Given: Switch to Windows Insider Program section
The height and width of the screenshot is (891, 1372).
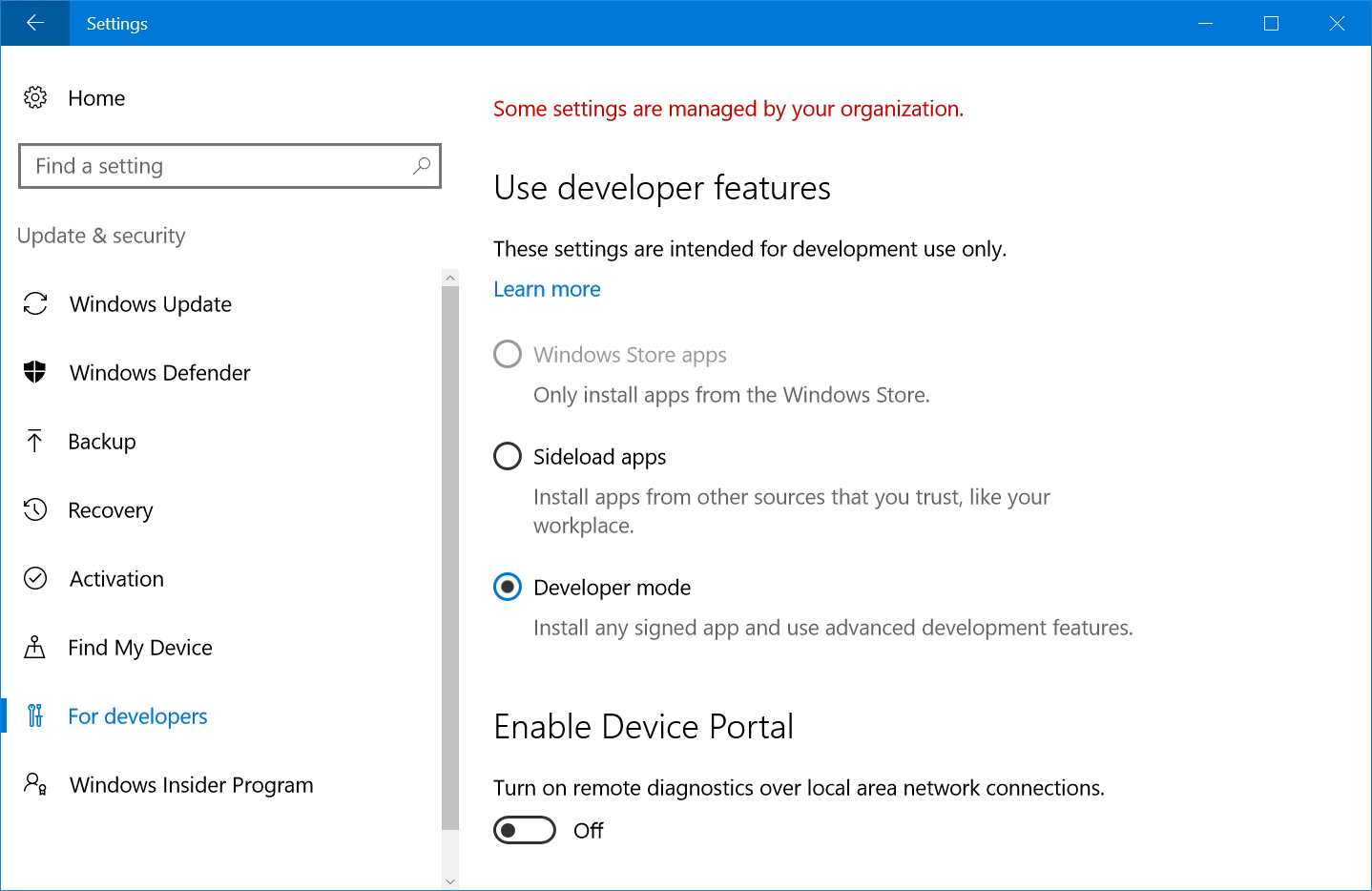Looking at the screenshot, I should click(191, 784).
